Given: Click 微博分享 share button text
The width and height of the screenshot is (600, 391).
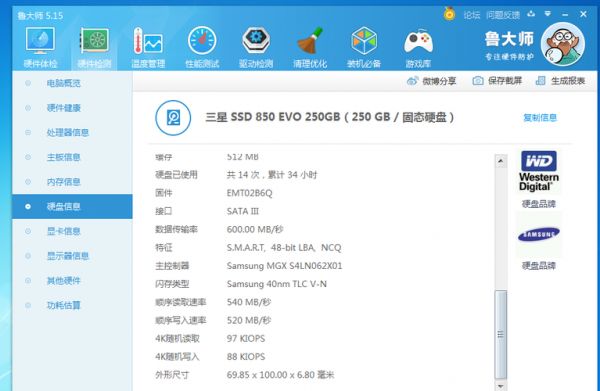Looking at the screenshot, I should tap(439, 81).
